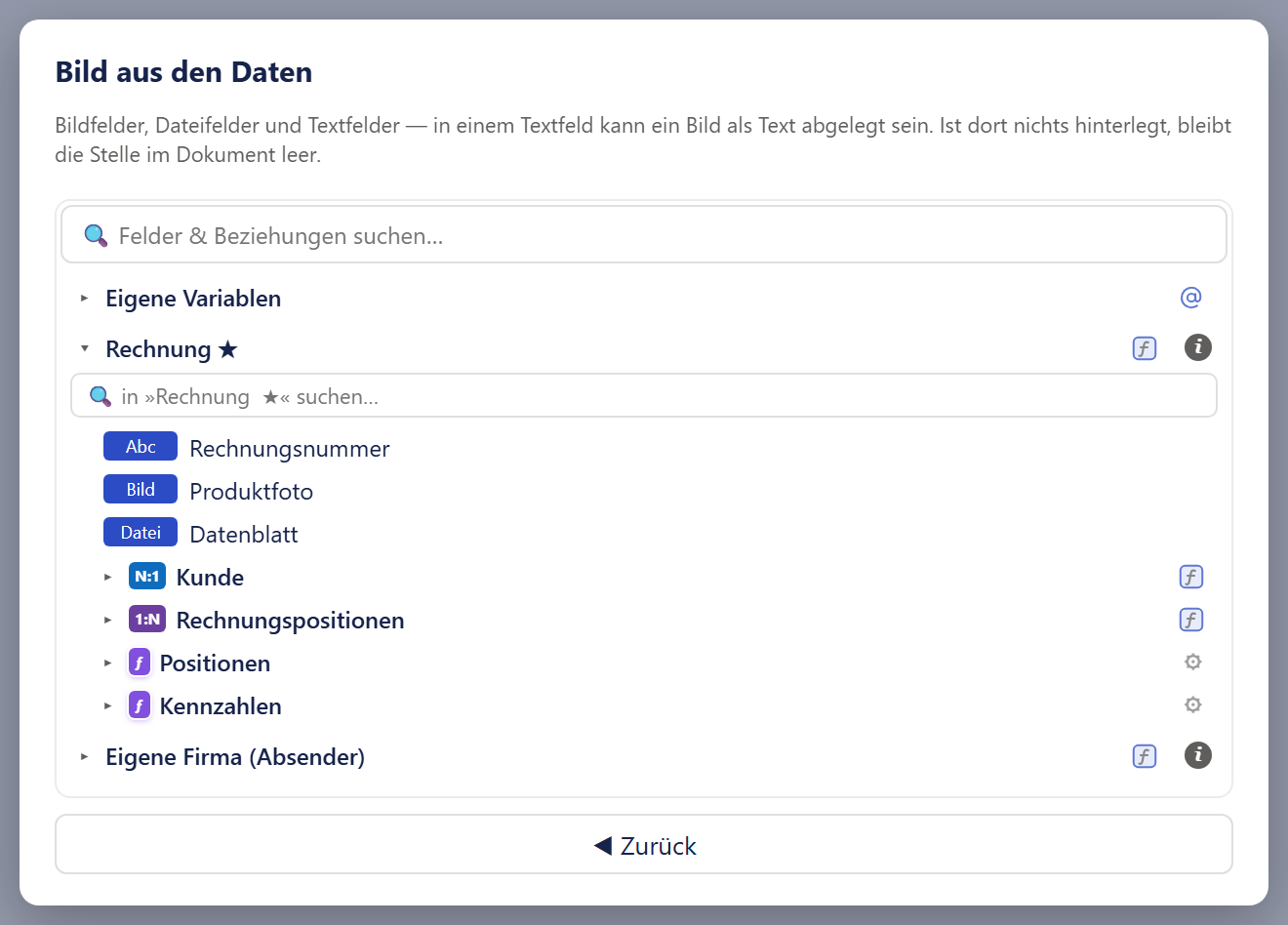Click the purple function badge of Kennzahlen
Viewport: 1288px width, 925px height.
click(140, 705)
